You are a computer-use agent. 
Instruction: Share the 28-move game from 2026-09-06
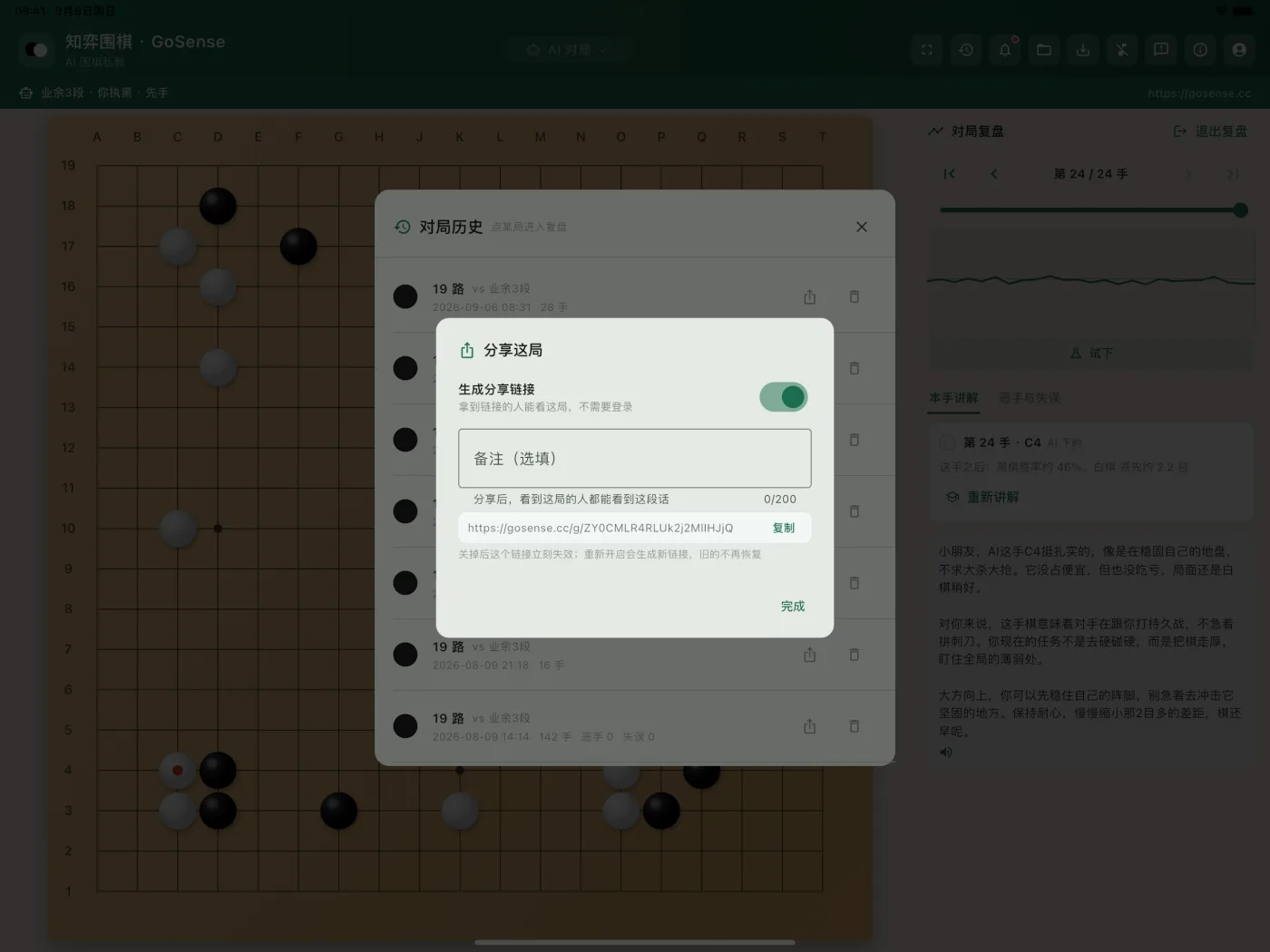[x=809, y=297]
